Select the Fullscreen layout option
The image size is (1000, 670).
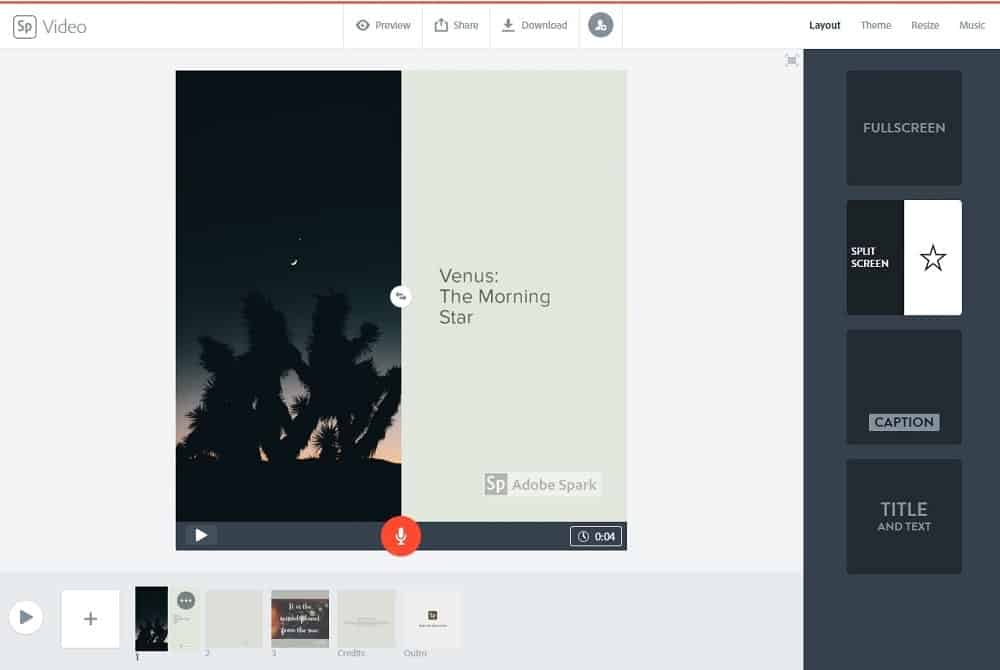click(903, 127)
